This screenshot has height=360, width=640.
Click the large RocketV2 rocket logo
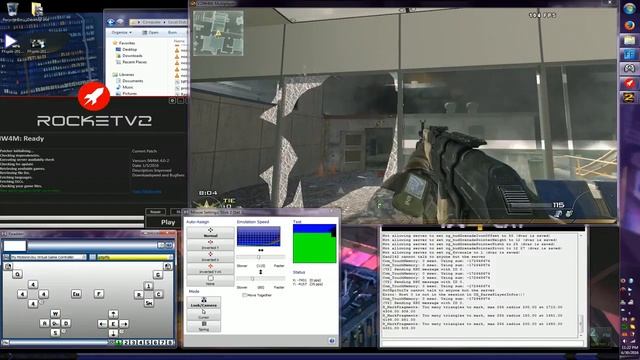(94, 96)
